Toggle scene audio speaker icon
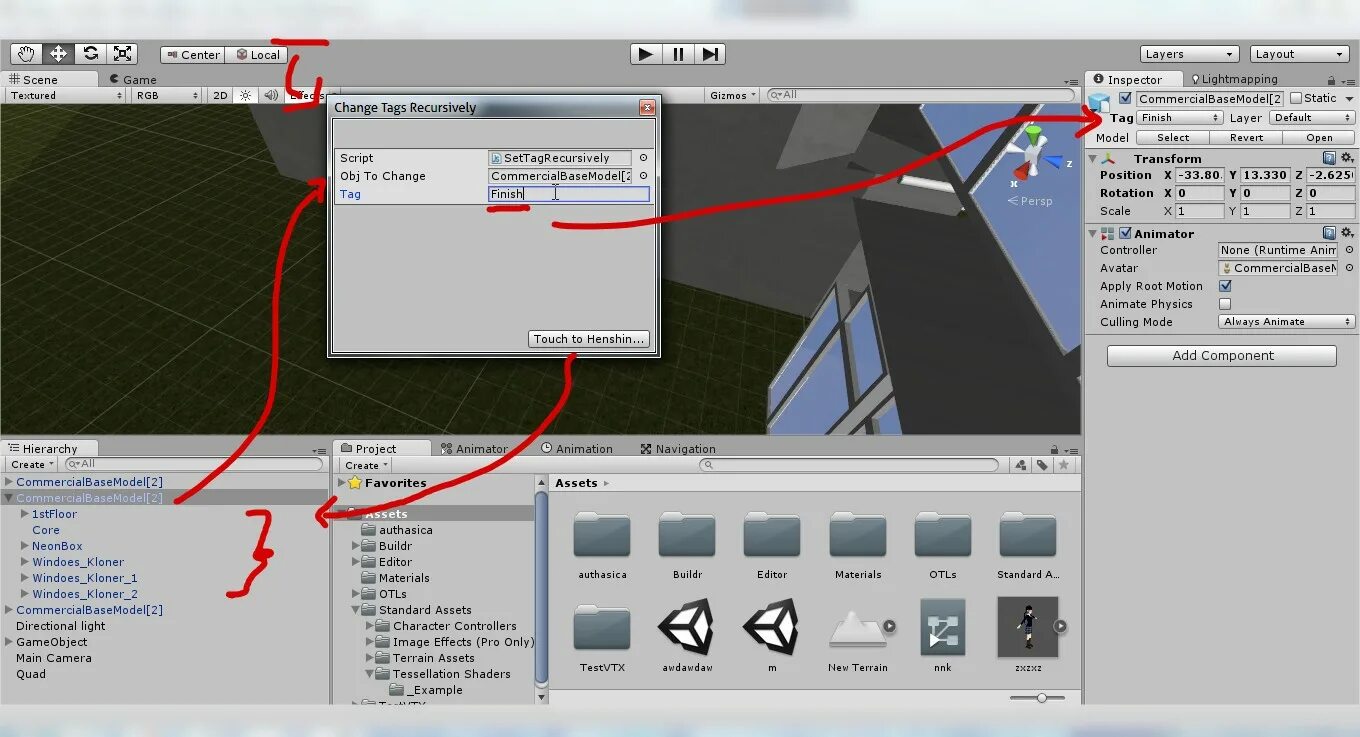 [x=270, y=96]
